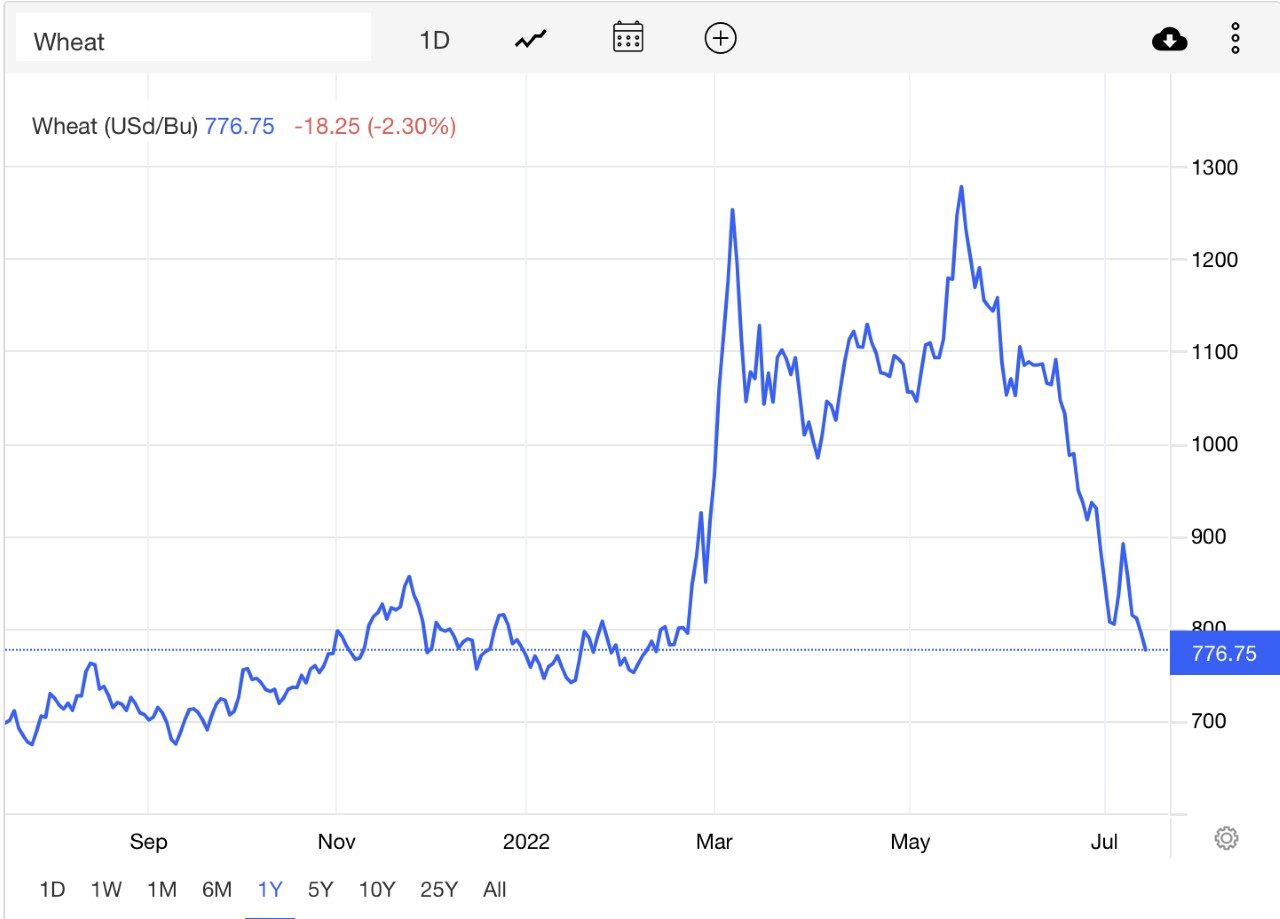Click the Wheat (USd/Bu) legend label
1280x919 pixels.
[115, 126]
